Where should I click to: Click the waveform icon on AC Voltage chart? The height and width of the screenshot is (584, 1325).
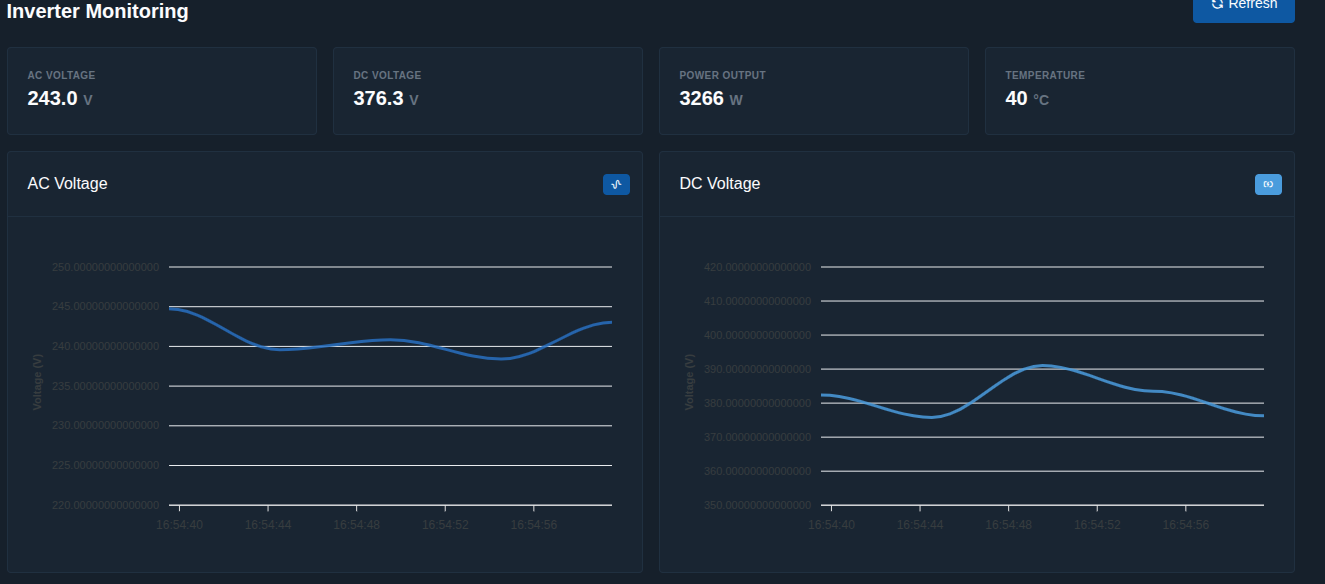[x=616, y=184]
